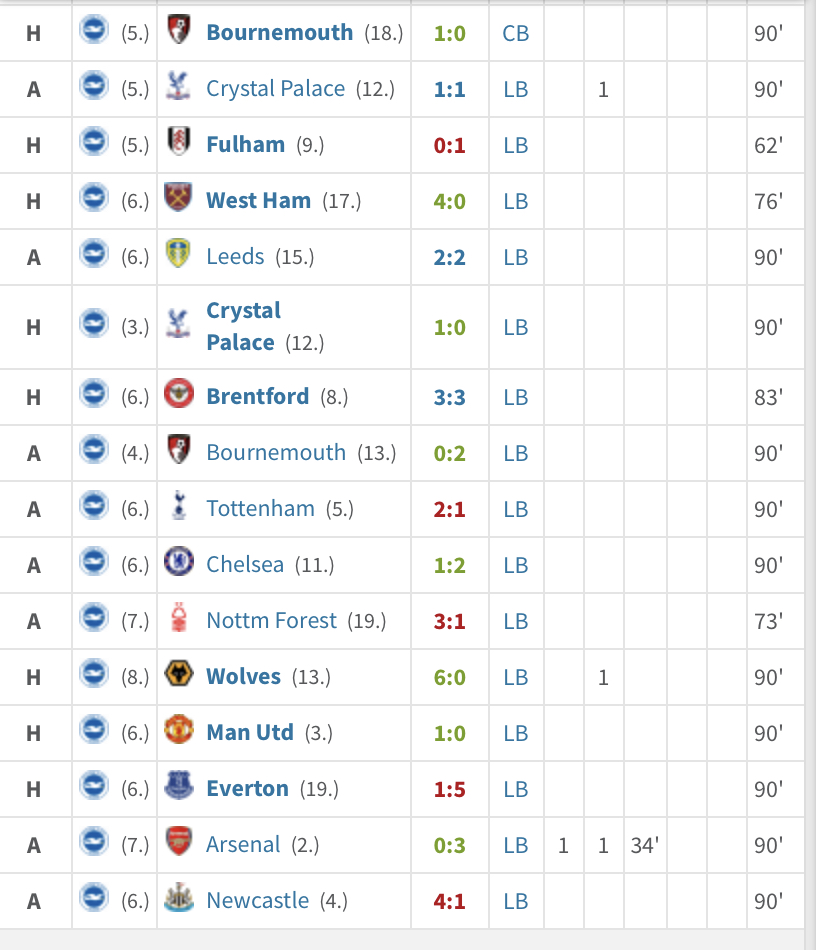
Task: Open the Everton team link
Action: 247,788
